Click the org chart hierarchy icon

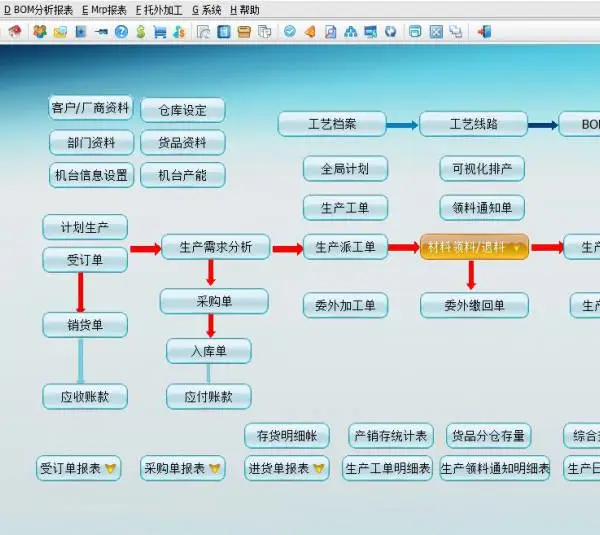click(x=351, y=32)
